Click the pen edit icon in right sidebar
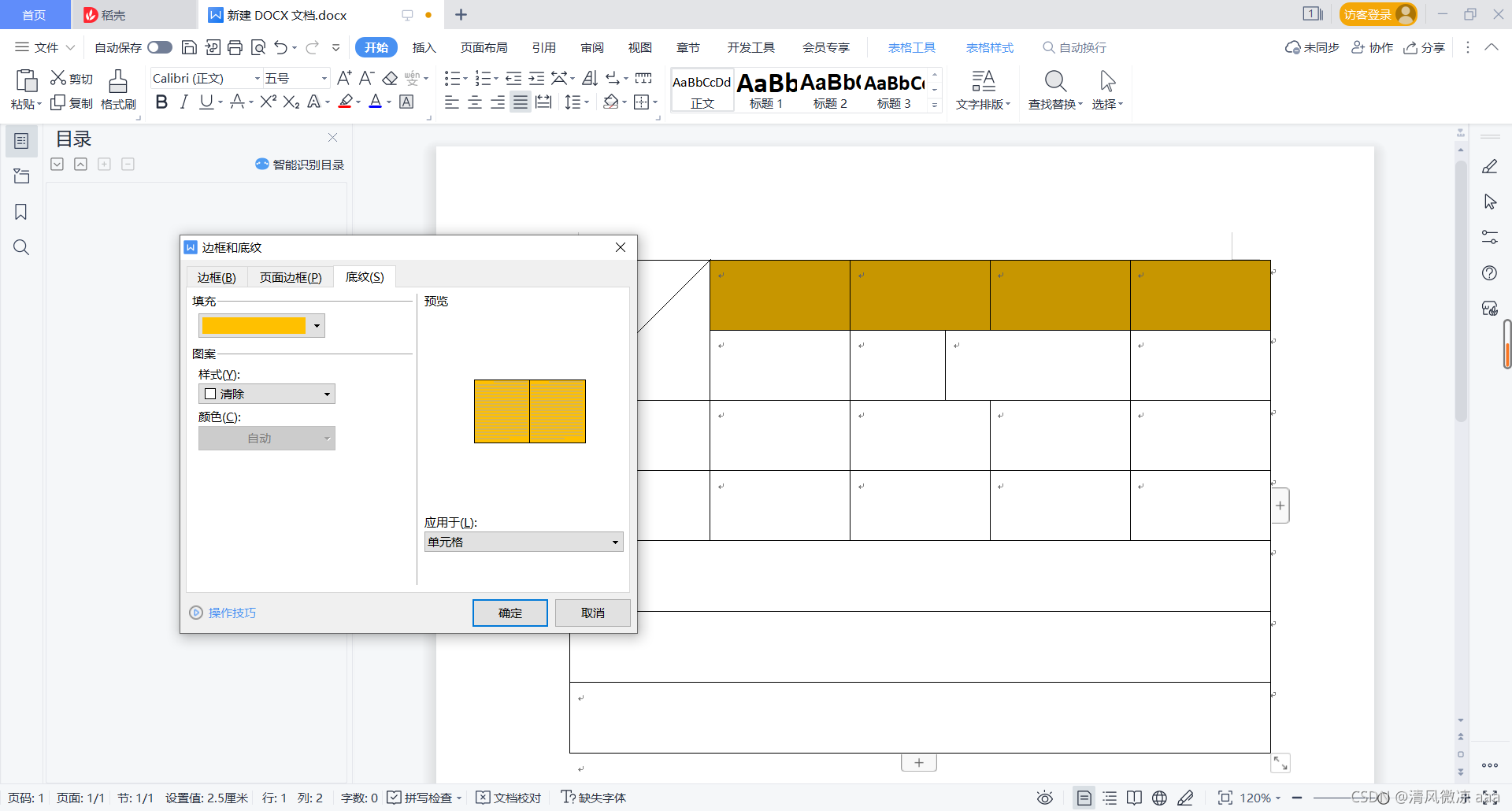Screen dimensions: 1512x811 pyautogui.click(x=1490, y=166)
